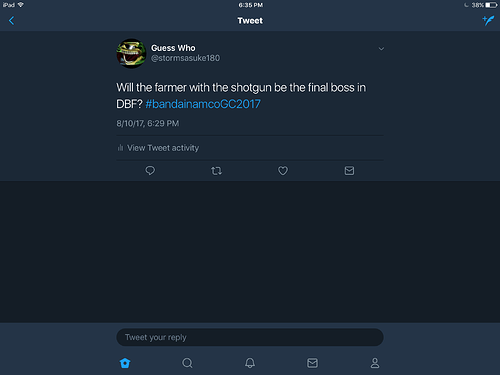
Task: Tap the reply speech bubble icon
Action: pos(150,171)
